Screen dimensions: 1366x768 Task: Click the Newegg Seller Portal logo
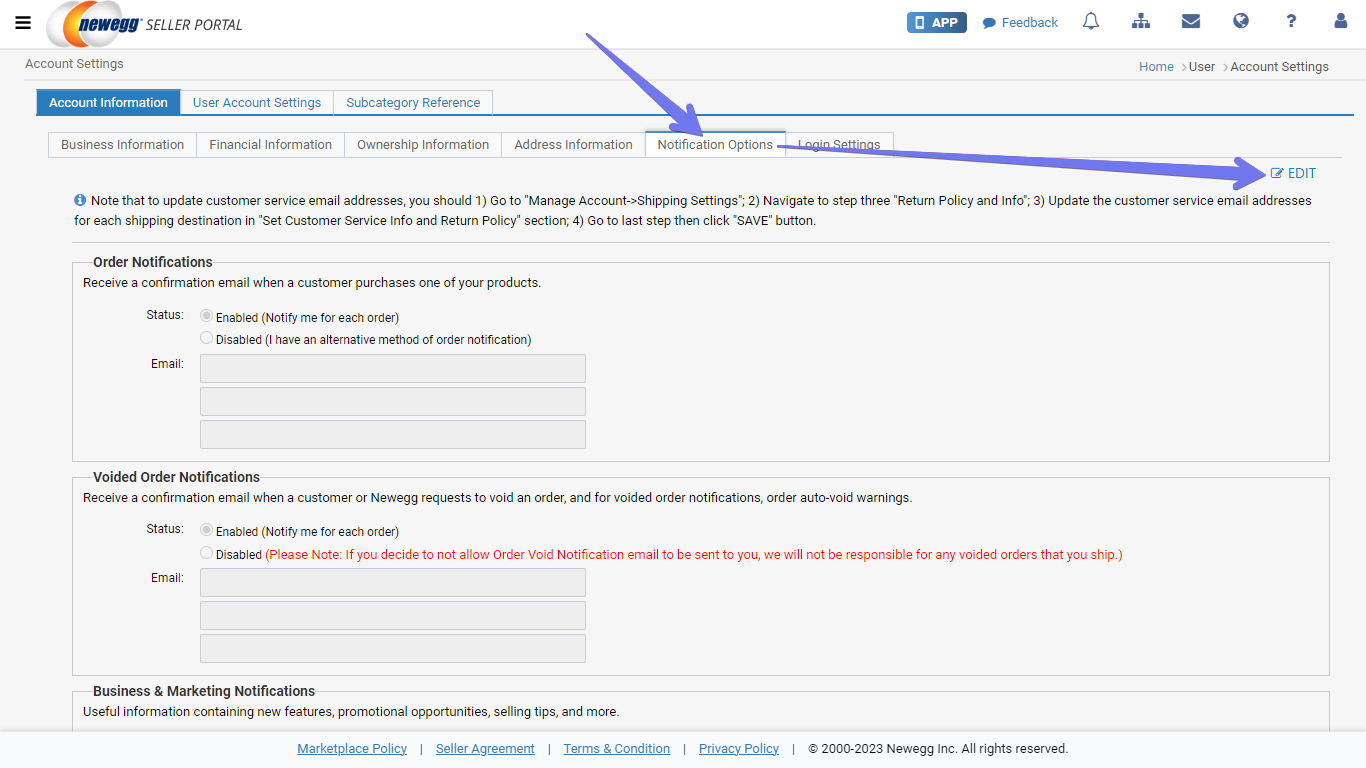[x=145, y=24]
